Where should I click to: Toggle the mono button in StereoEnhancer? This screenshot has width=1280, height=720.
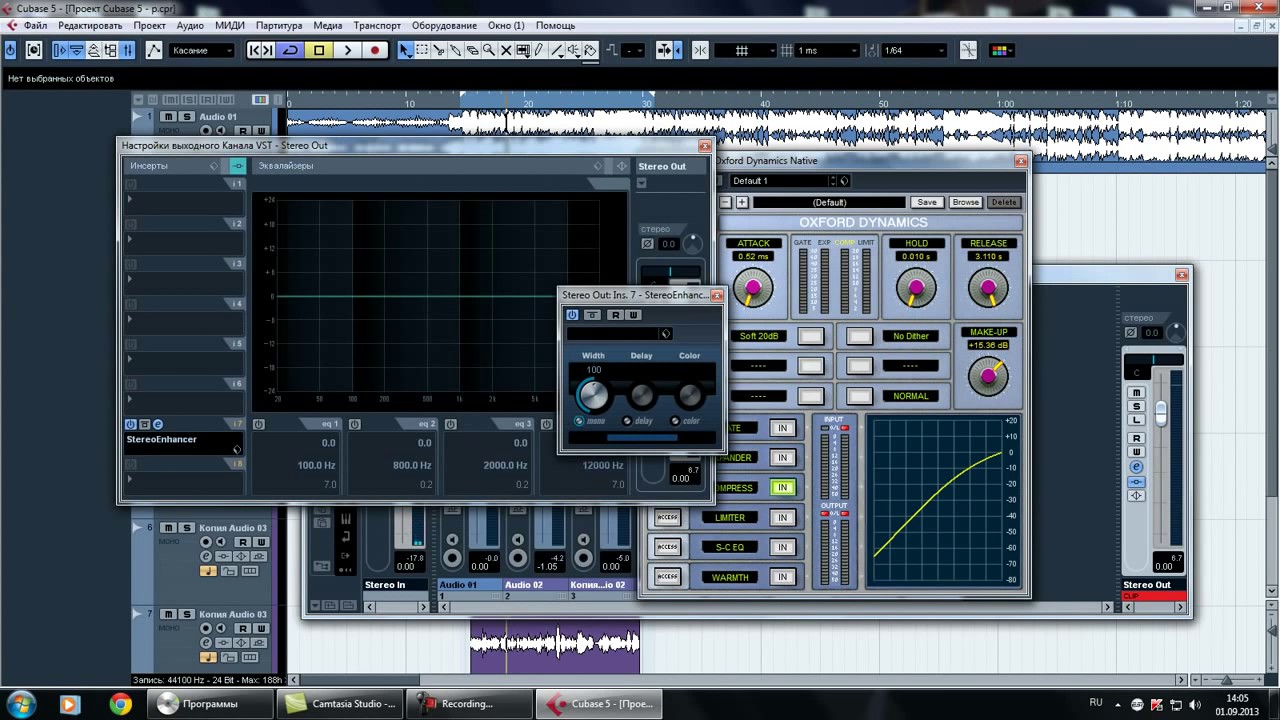[x=579, y=421]
